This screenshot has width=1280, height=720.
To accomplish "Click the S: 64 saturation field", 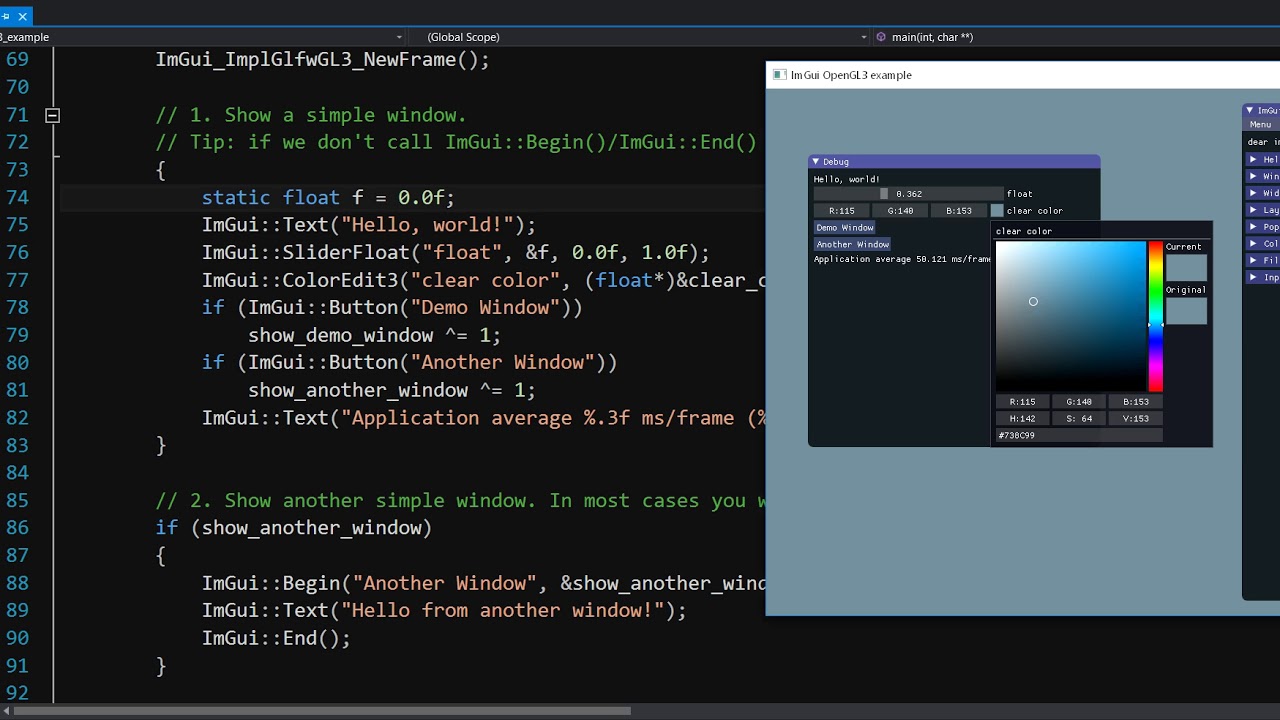I will coord(1079,419).
